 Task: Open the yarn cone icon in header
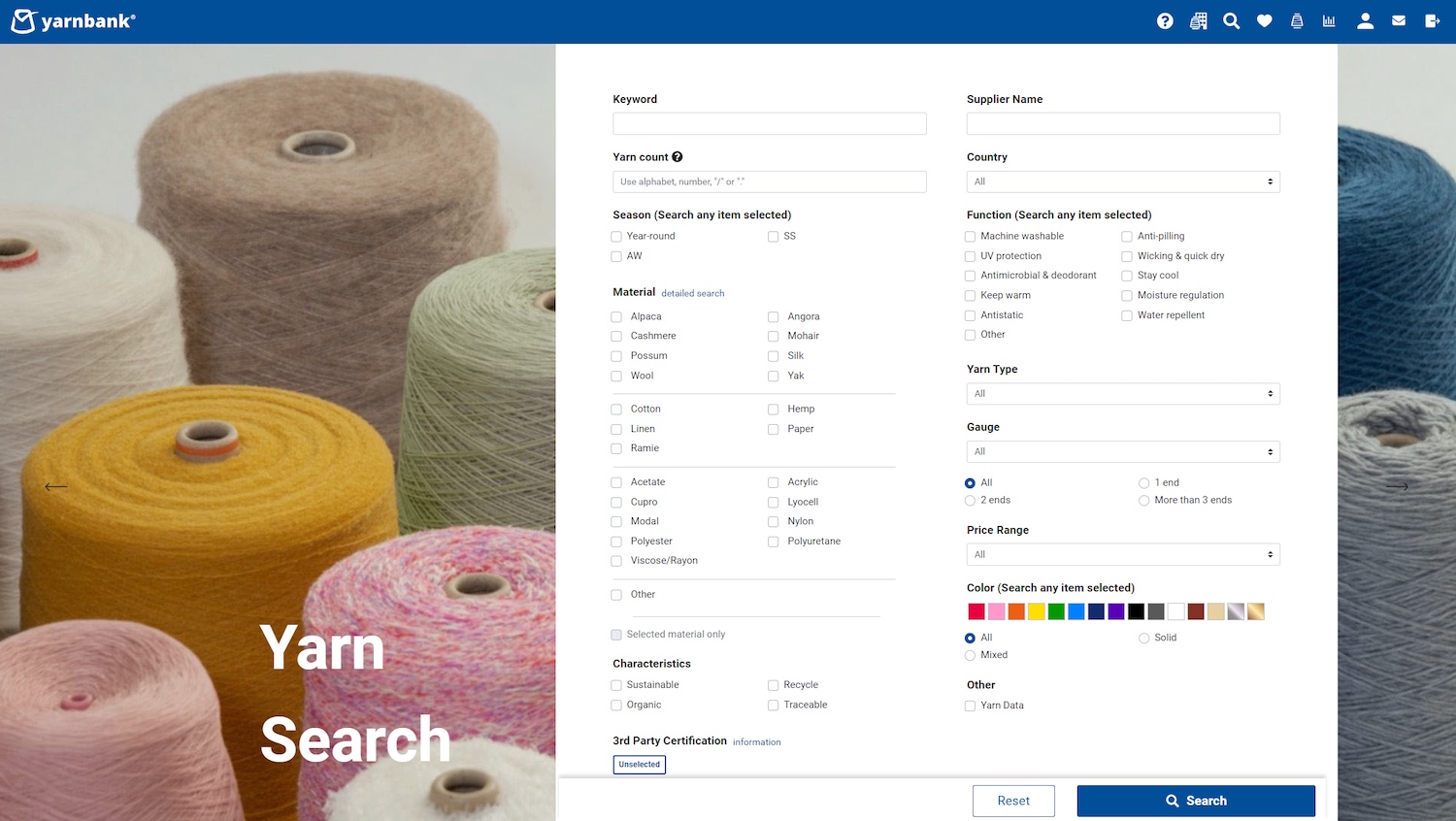pyautogui.click(x=1297, y=21)
